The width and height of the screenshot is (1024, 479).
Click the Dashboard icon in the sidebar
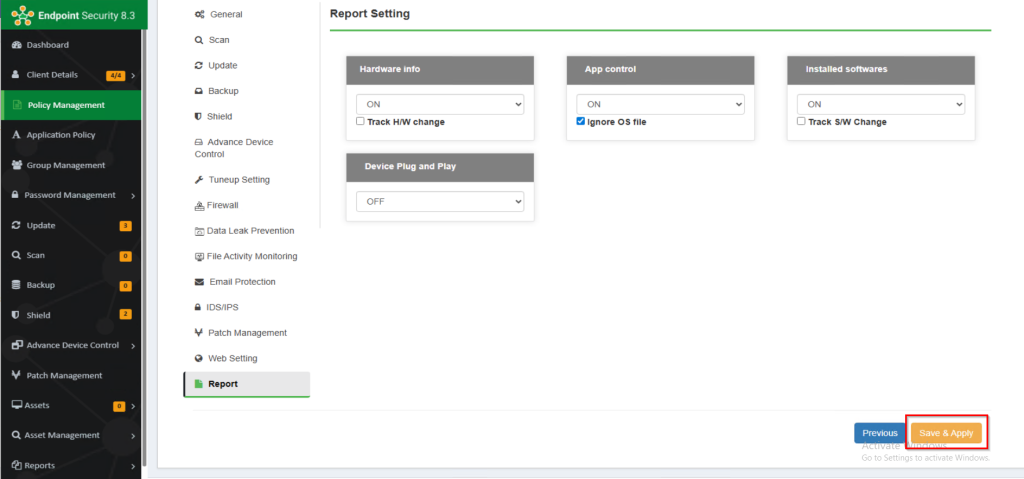16,45
